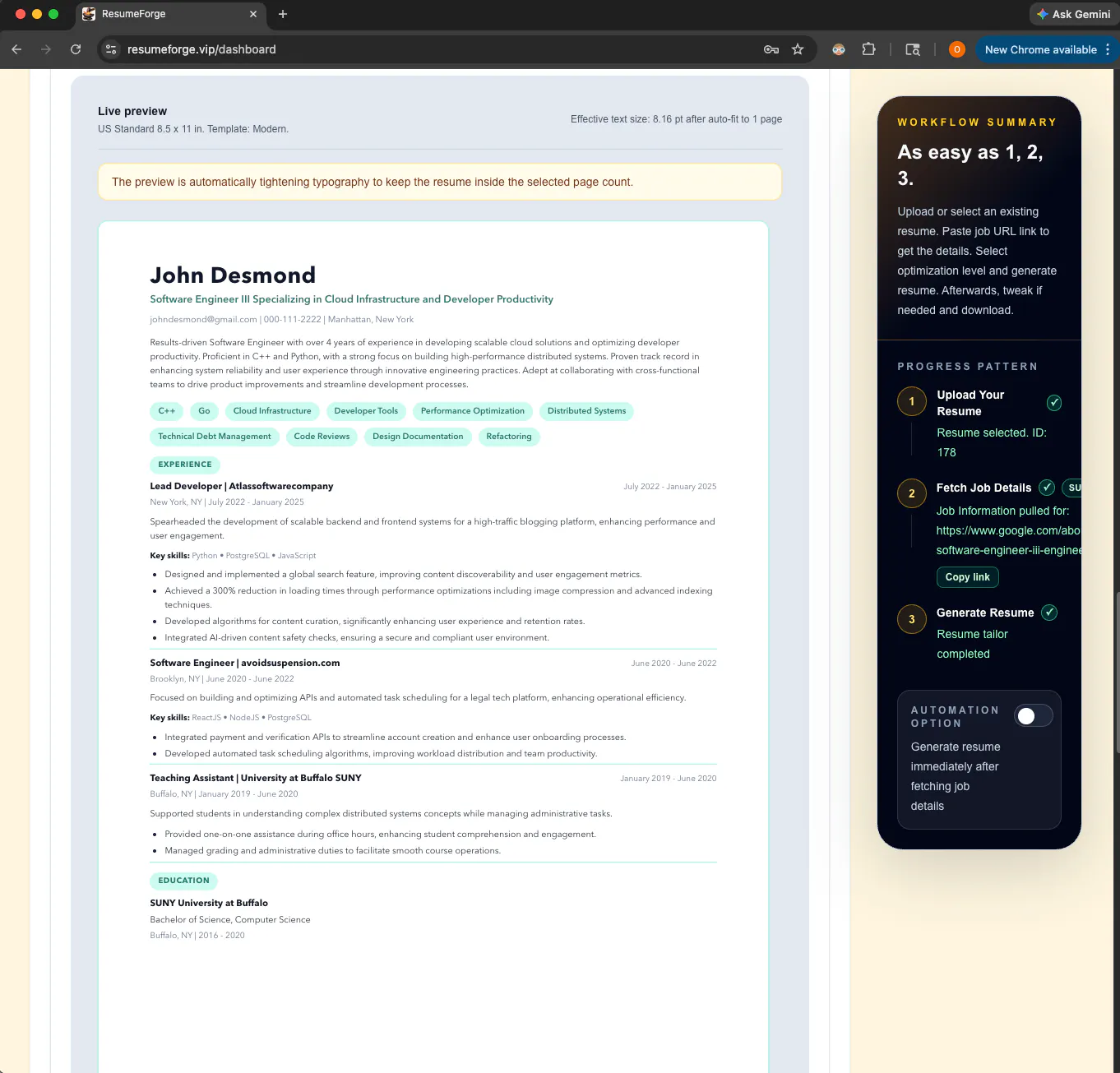Click Technical Debt Management tag

click(x=215, y=437)
